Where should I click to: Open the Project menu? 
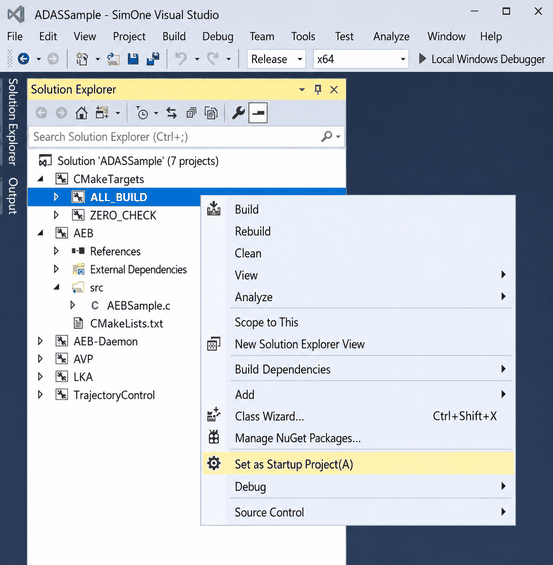tap(129, 36)
